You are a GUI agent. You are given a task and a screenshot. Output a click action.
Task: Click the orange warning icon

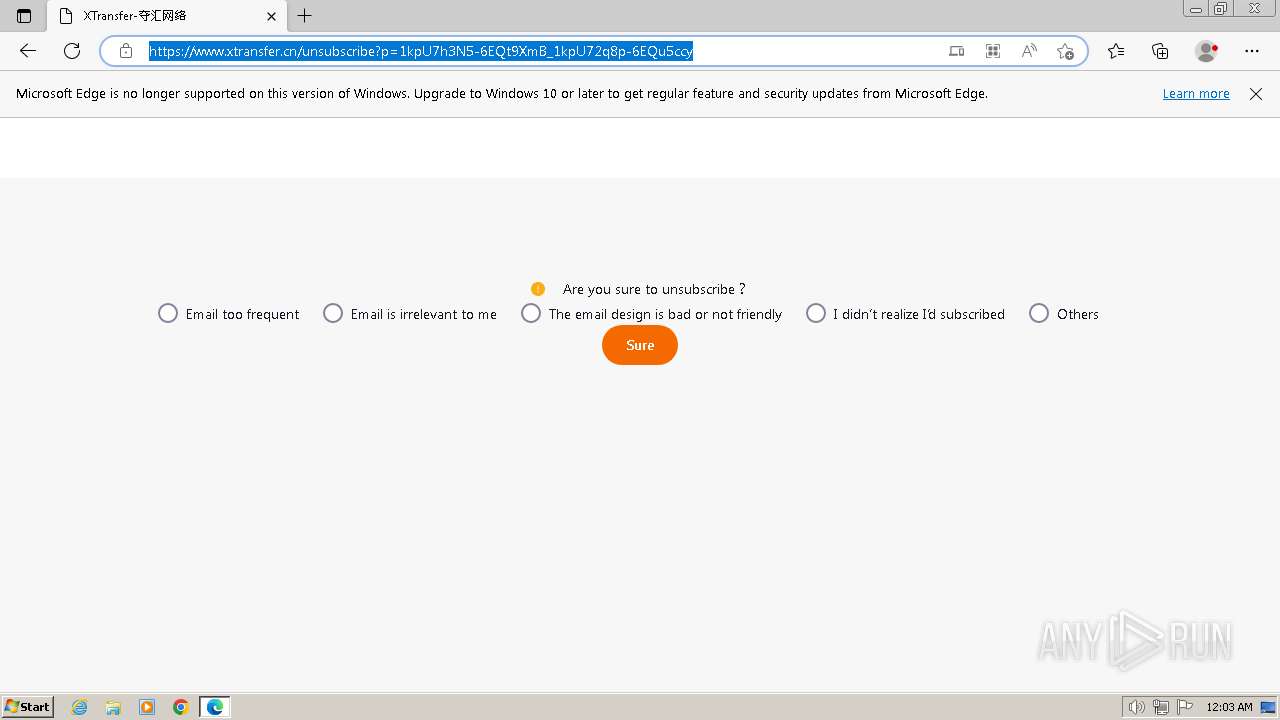pyautogui.click(x=538, y=289)
